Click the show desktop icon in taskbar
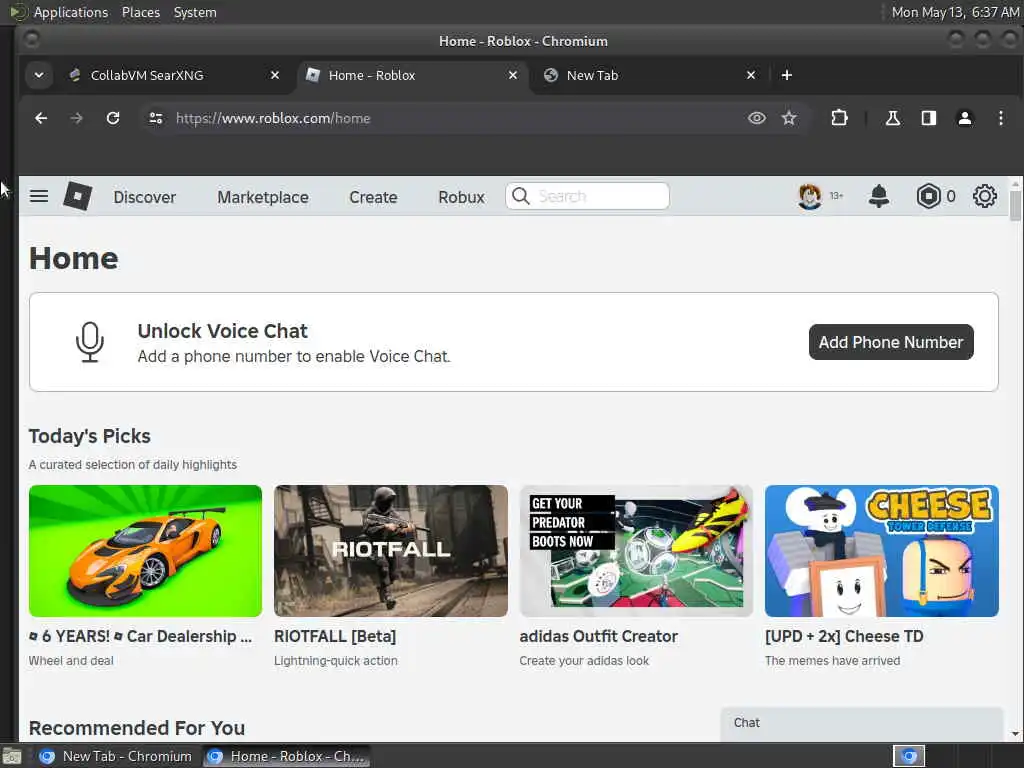This screenshot has width=1024, height=768. pos(12,756)
